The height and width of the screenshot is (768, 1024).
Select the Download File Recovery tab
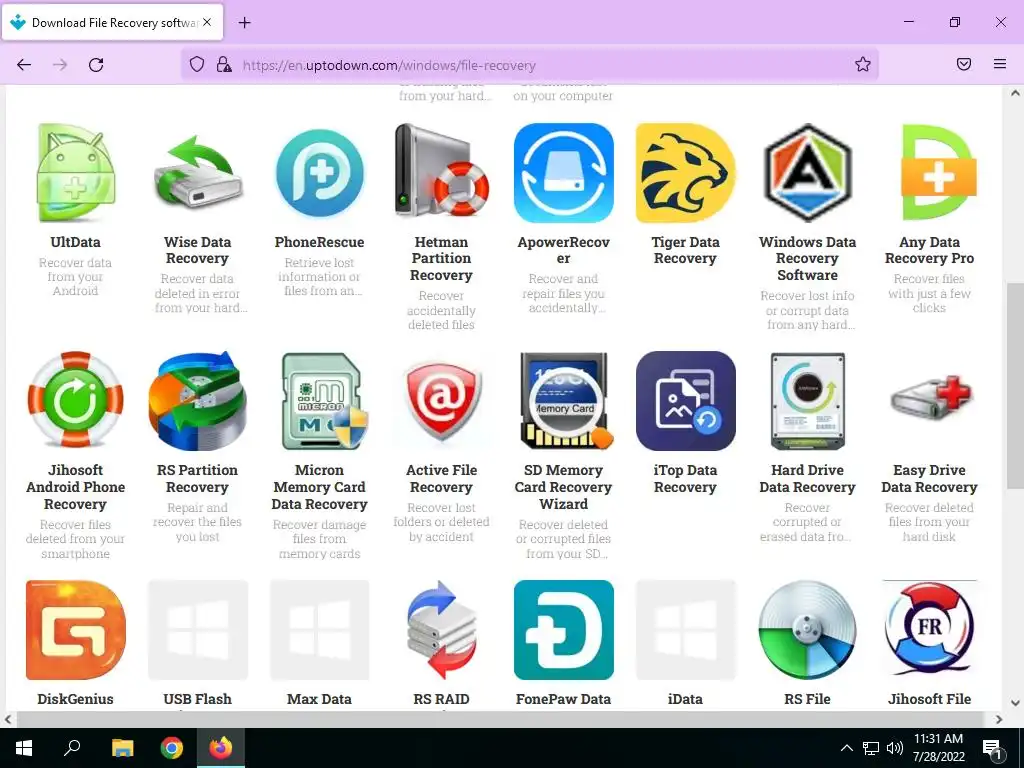coord(112,22)
